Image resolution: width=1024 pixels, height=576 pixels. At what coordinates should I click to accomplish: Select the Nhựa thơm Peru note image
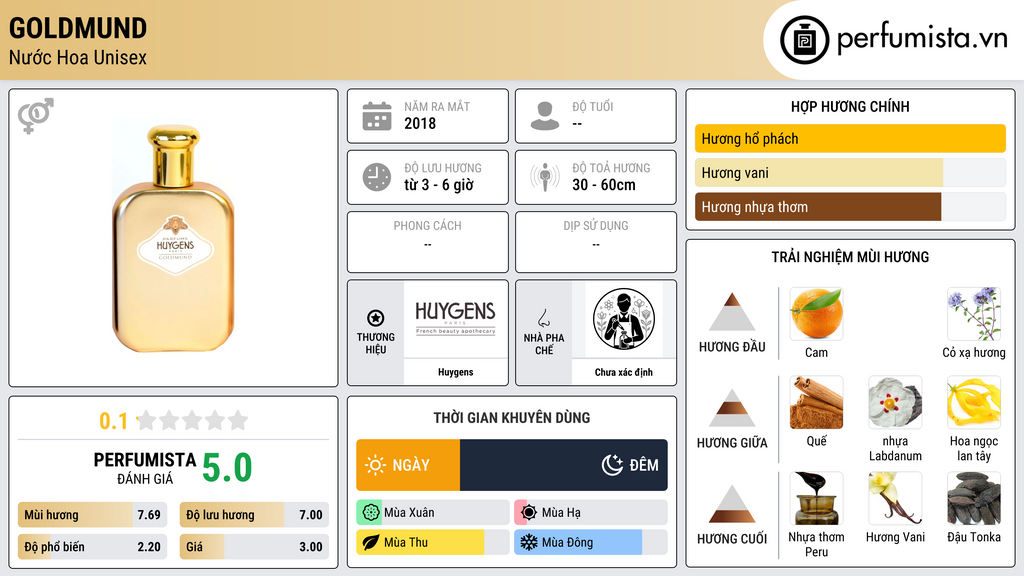[816, 498]
